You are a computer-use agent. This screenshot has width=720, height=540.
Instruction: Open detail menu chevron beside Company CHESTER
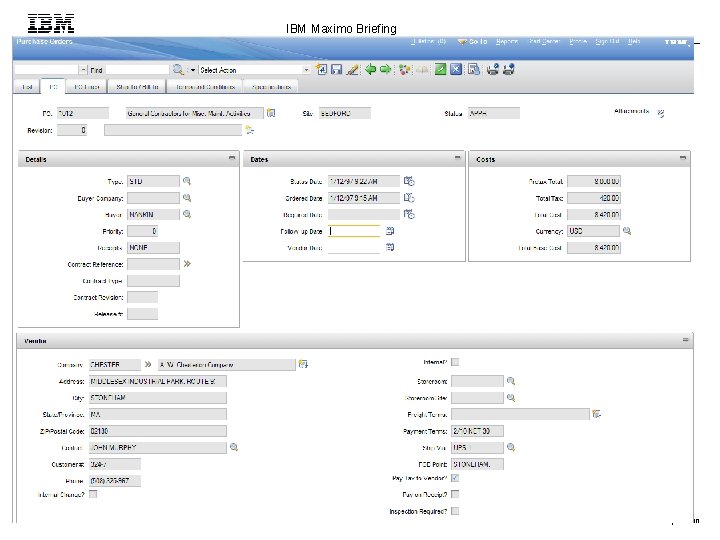148,365
